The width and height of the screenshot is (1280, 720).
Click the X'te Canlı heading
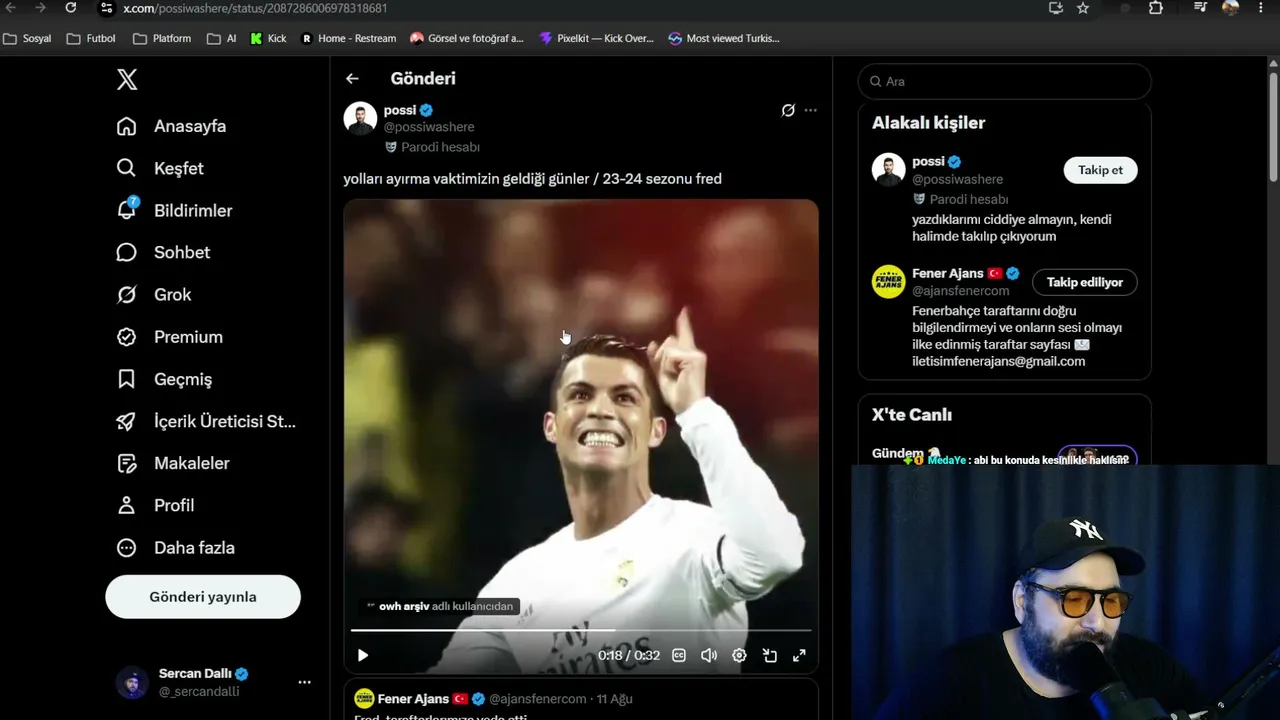pyautogui.click(x=912, y=415)
